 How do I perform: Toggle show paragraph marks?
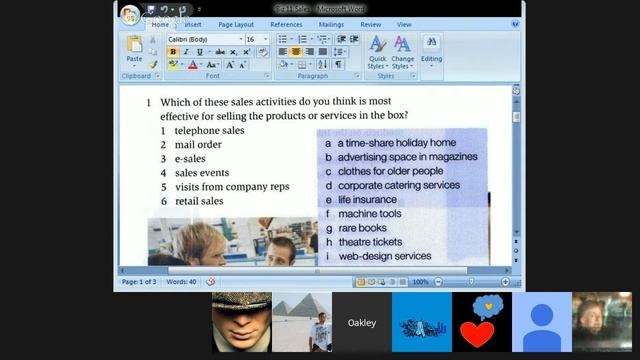[x=338, y=64]
